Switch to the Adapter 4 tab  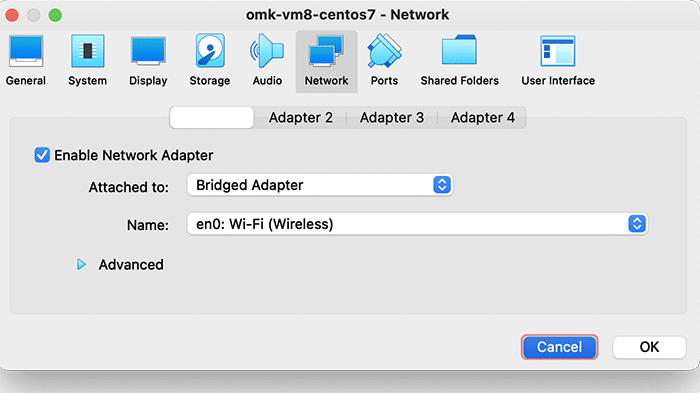[x=483, y=117]
